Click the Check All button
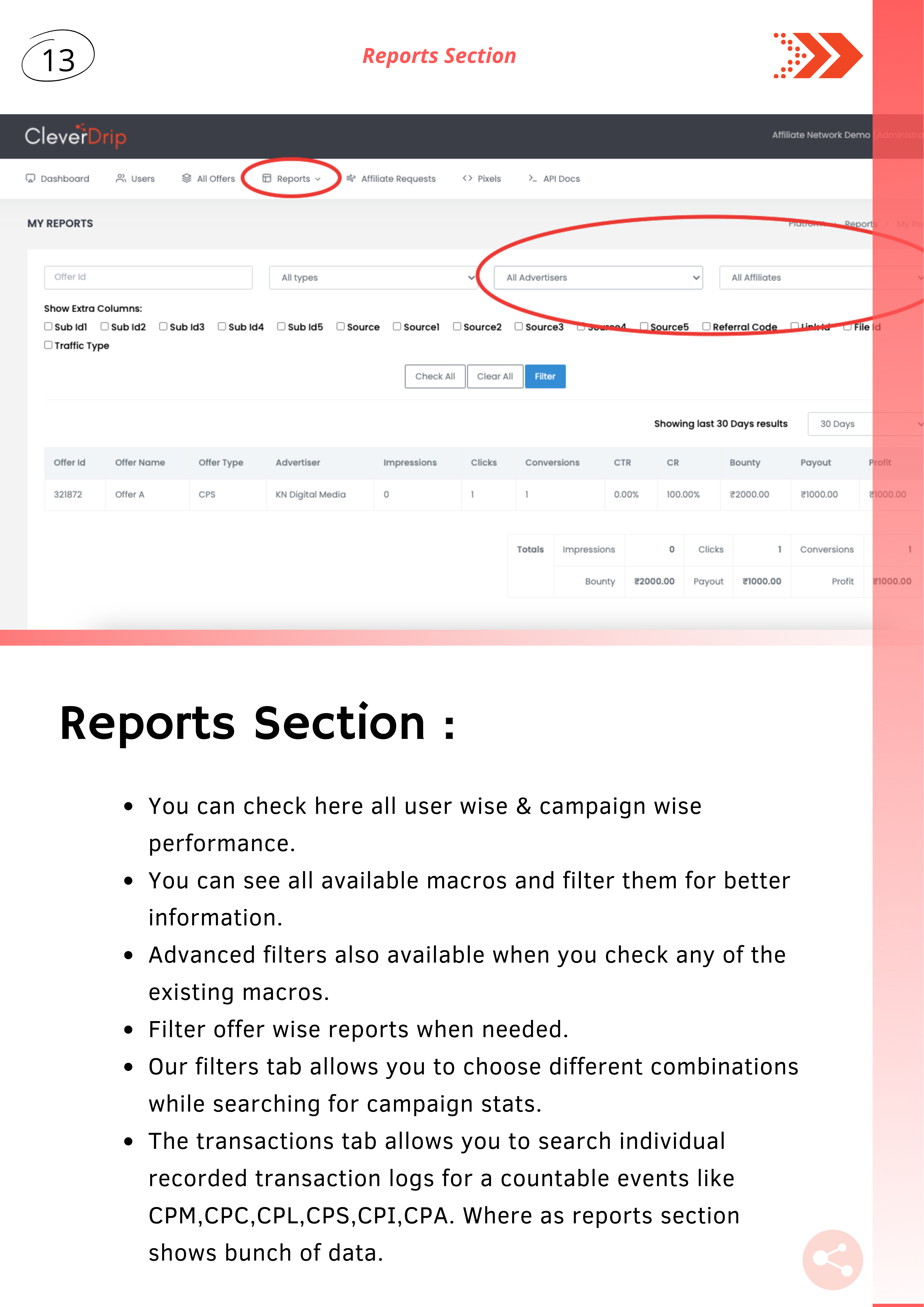 [x=435, y=376]
